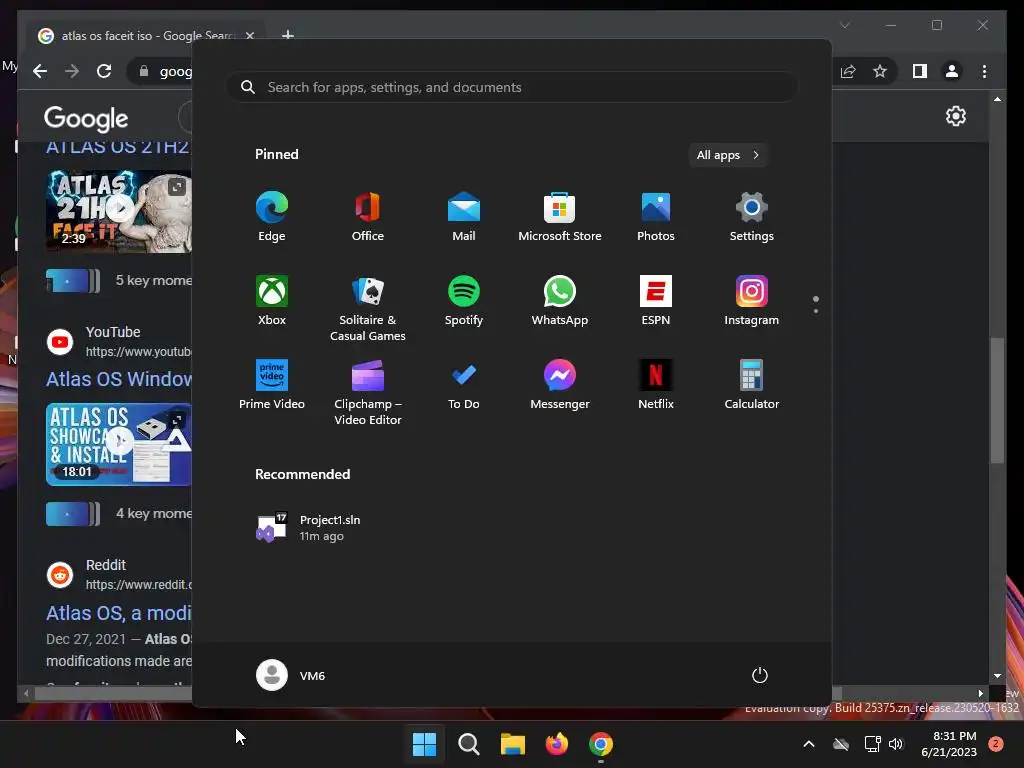The image size is (1024, 768).
Task: Open the Edge app in Pinned
Action: click(272, 217)
